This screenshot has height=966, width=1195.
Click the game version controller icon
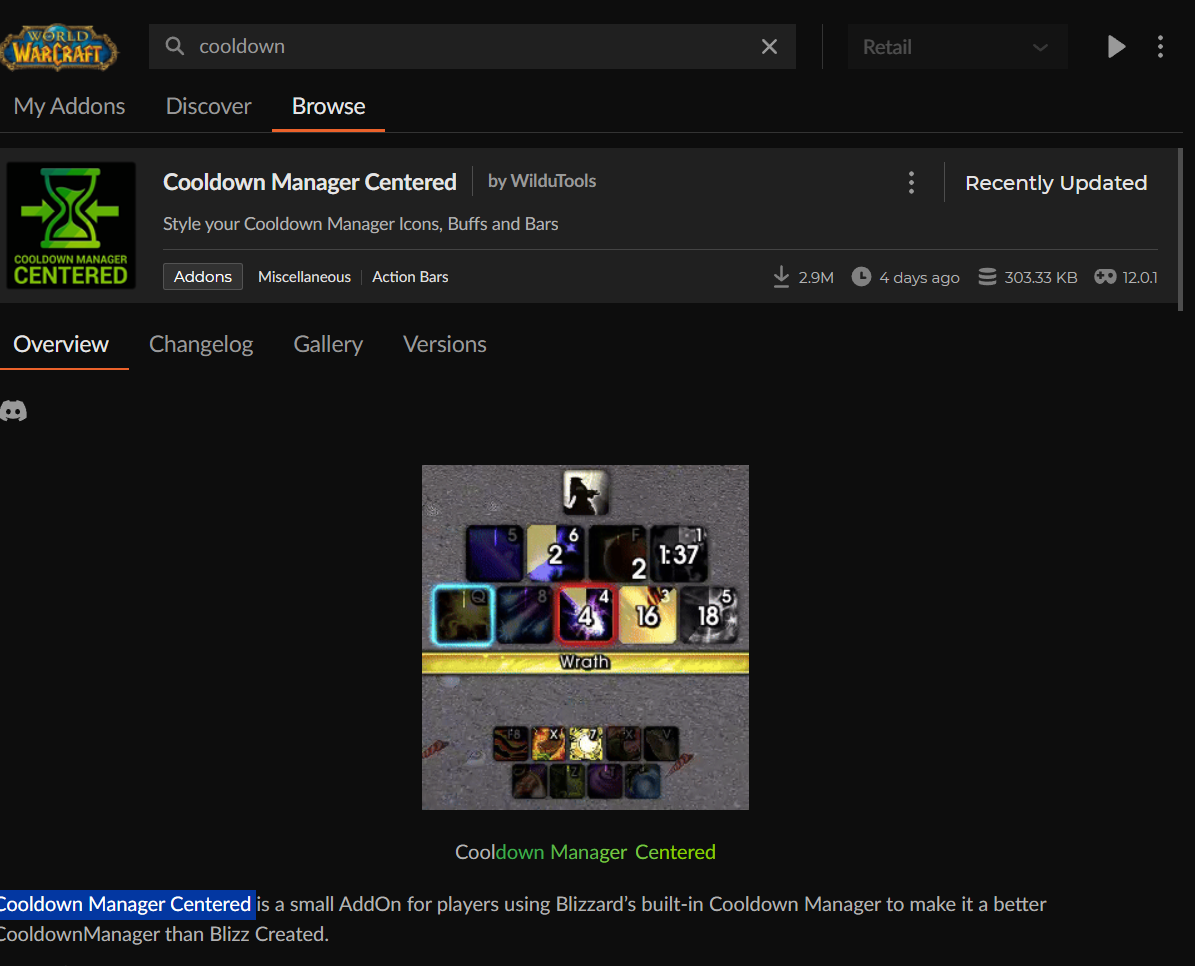(x=1105, y=277)
